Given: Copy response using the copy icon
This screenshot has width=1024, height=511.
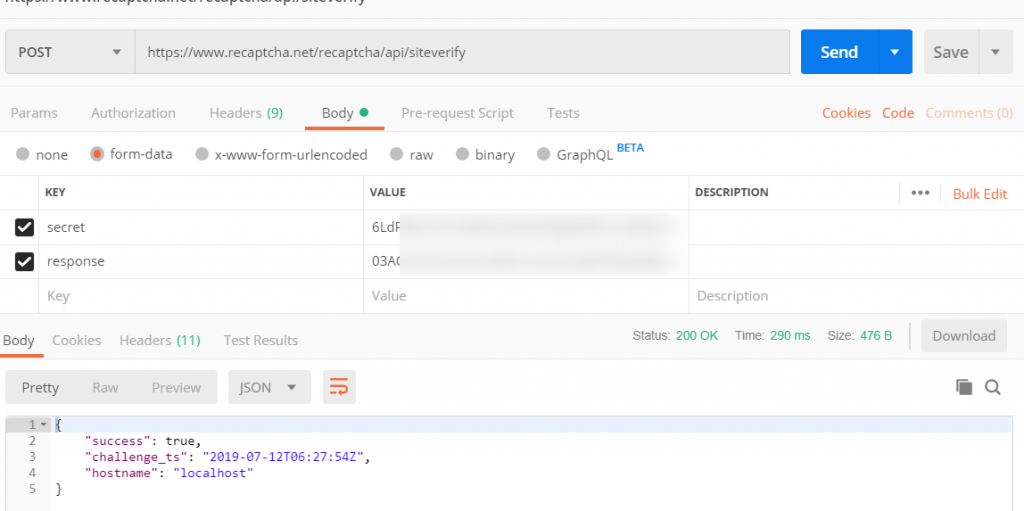Looking at the screenshot, I should coord(964,387).
